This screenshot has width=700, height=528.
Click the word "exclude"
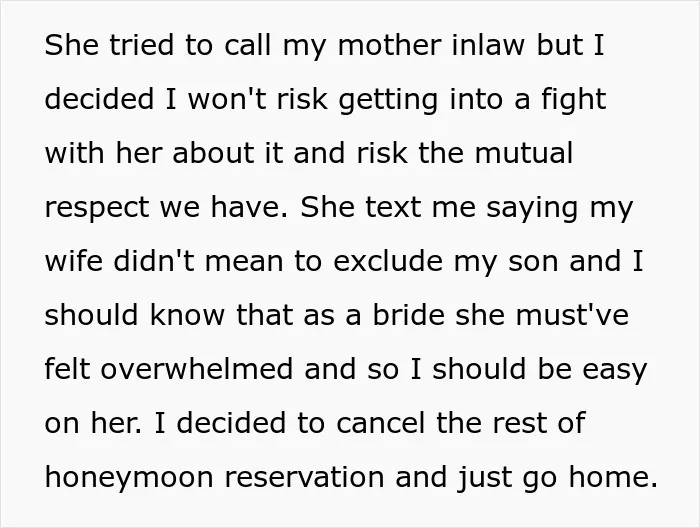pyautogui.click(x=388, y=261)
